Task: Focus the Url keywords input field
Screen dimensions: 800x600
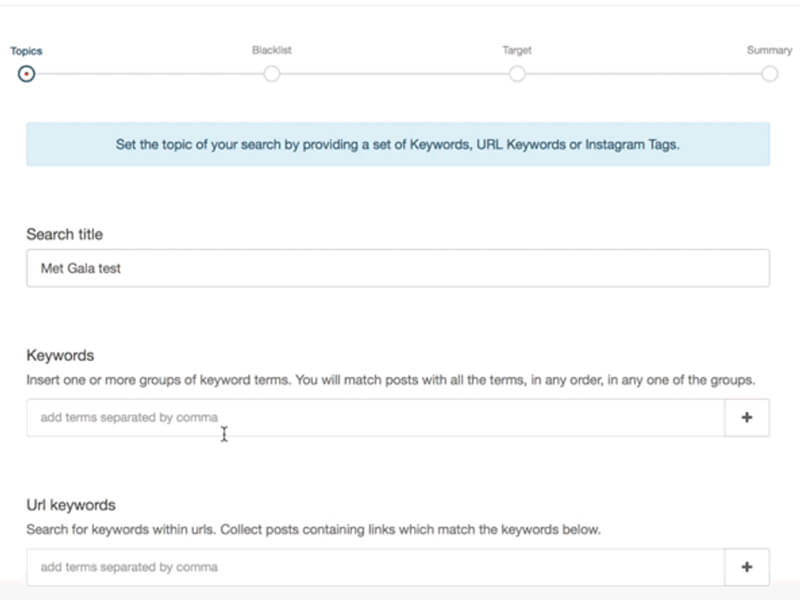Action: pyautogui.click(x=375, y=567)
